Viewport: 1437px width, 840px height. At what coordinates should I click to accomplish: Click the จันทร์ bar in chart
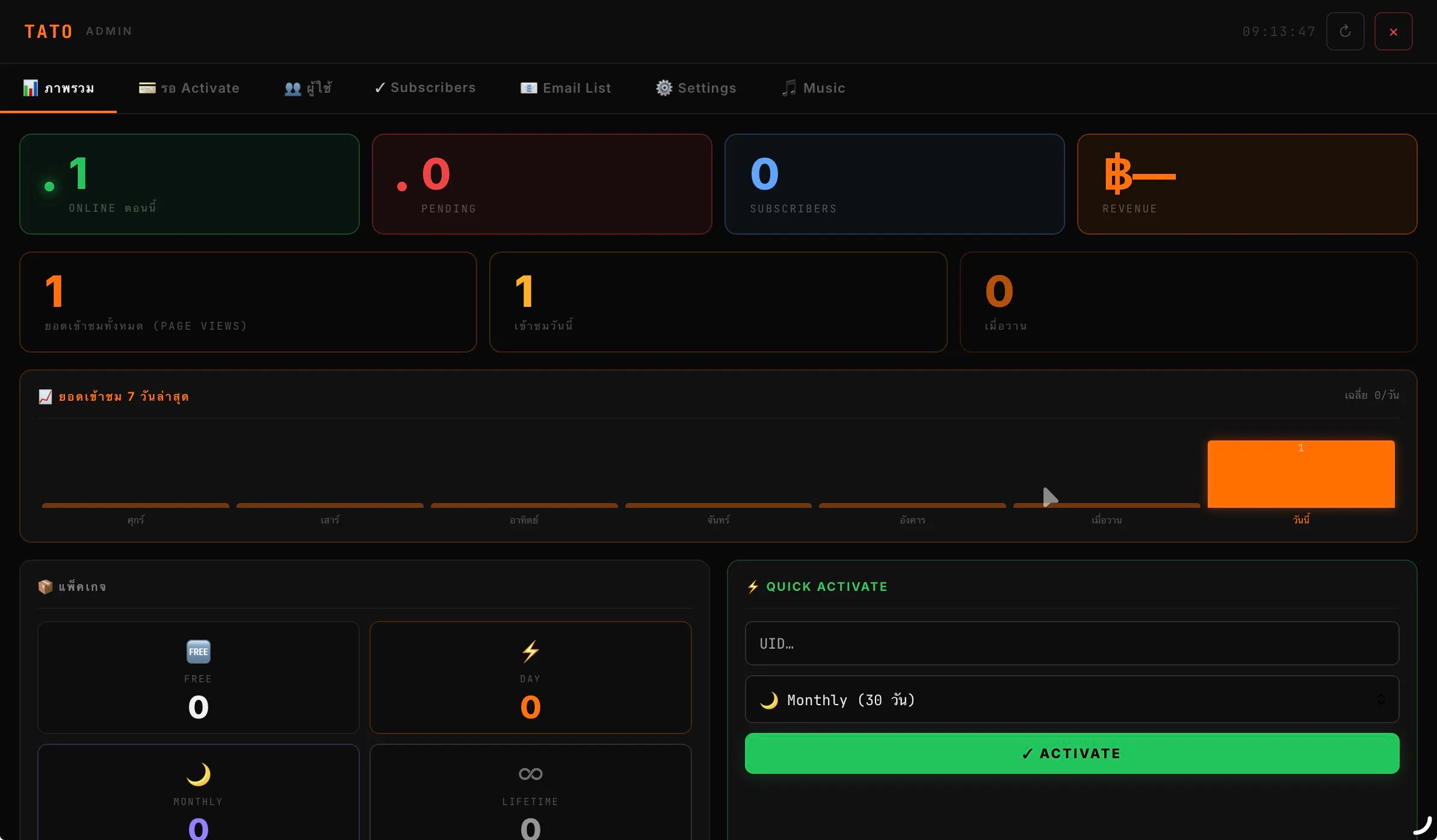(x=718, y=505)
